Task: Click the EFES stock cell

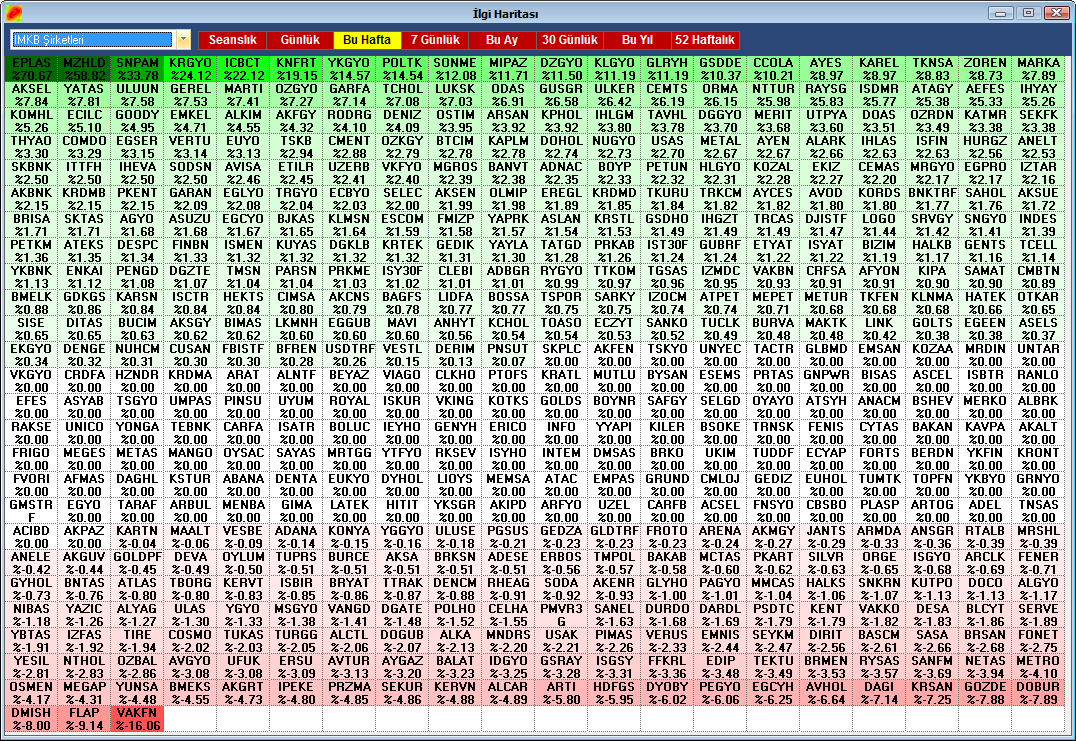Action: tap(32, 408)
